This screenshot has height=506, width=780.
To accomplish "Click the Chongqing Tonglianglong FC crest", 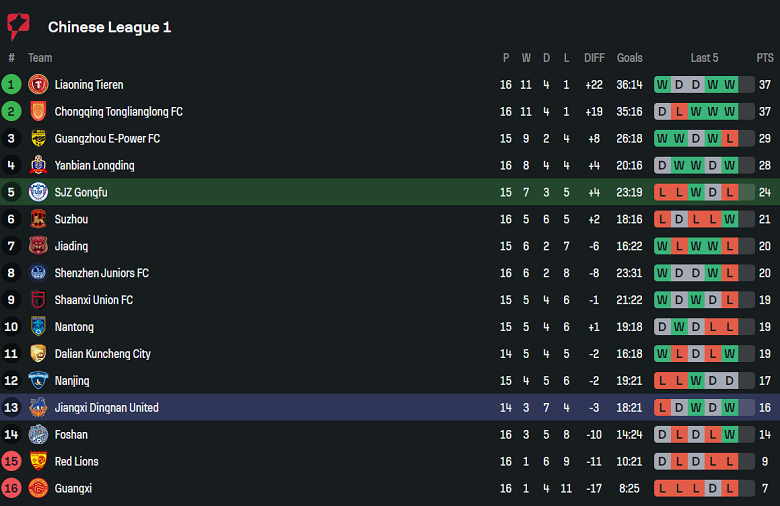I will [x=38, y=112].
